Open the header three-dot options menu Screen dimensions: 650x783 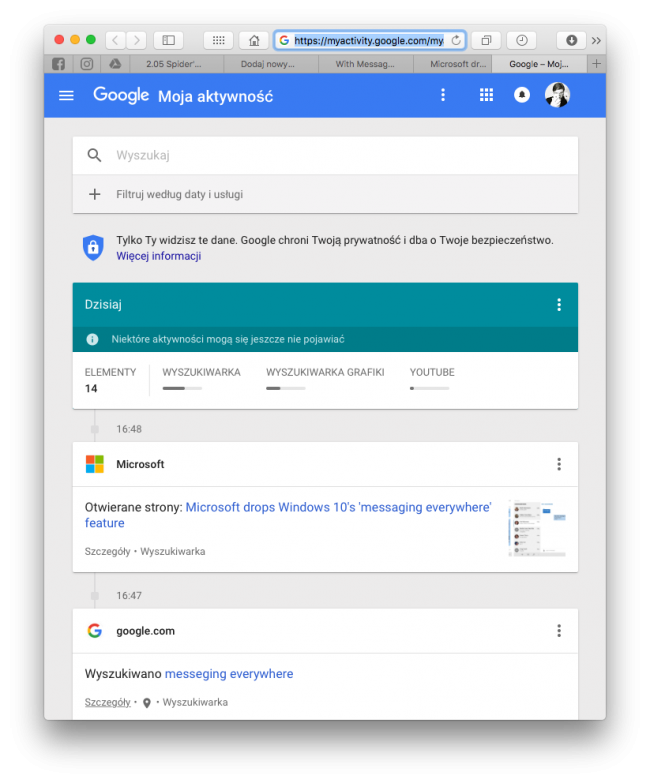click(443, 95)
